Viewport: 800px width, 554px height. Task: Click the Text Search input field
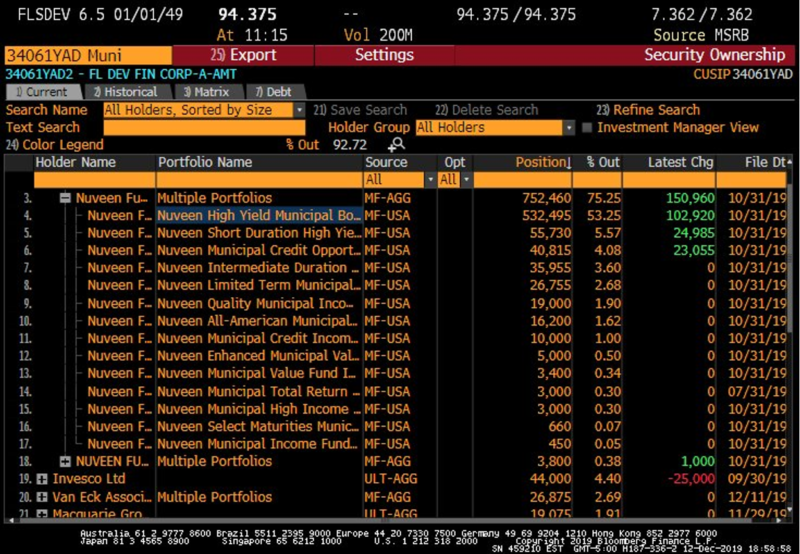[204, 128]
